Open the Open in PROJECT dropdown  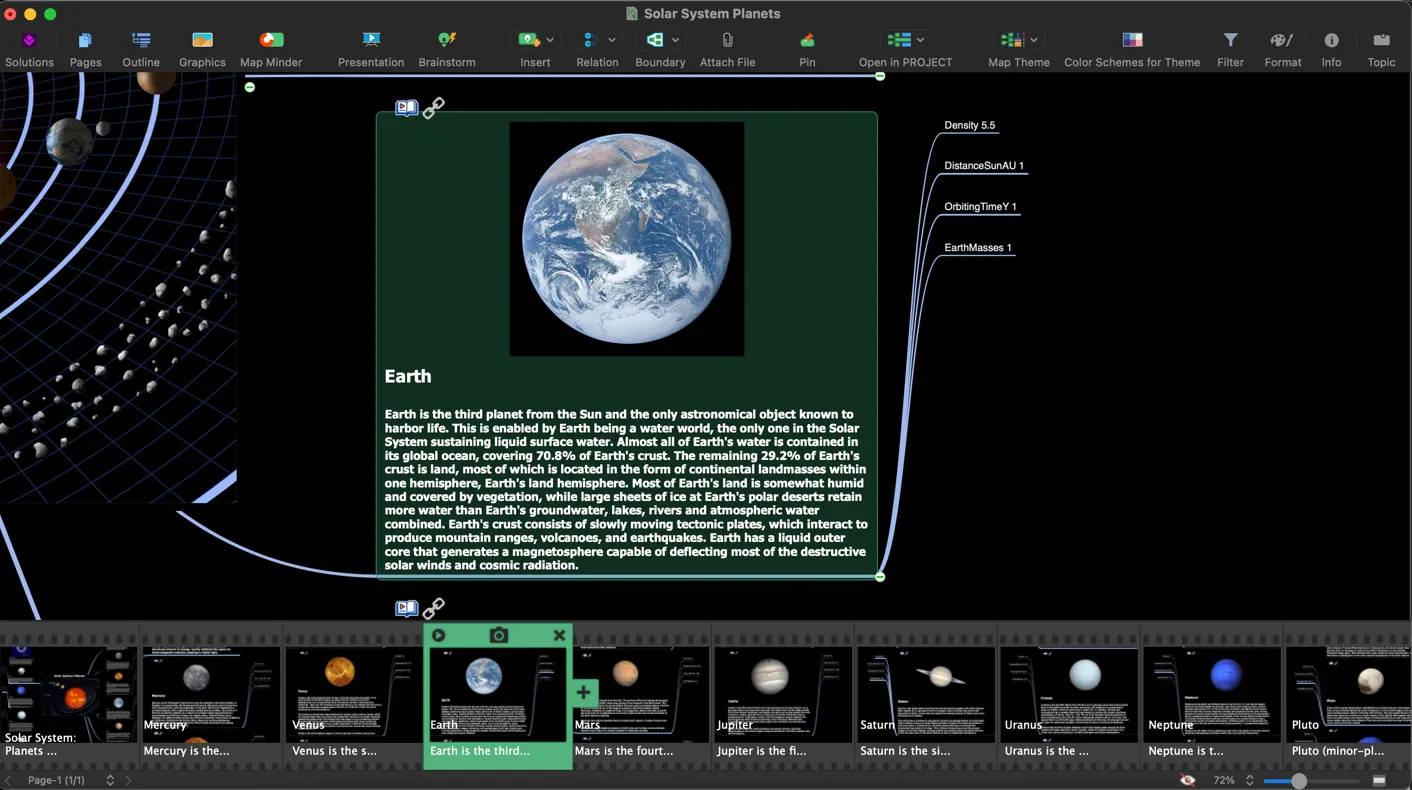point(919,40)
